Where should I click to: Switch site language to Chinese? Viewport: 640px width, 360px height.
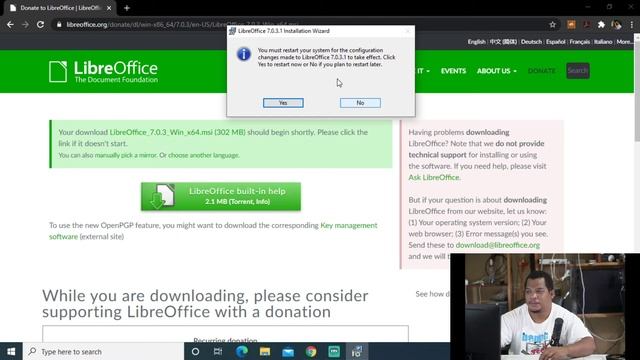(x=503, y=42)
